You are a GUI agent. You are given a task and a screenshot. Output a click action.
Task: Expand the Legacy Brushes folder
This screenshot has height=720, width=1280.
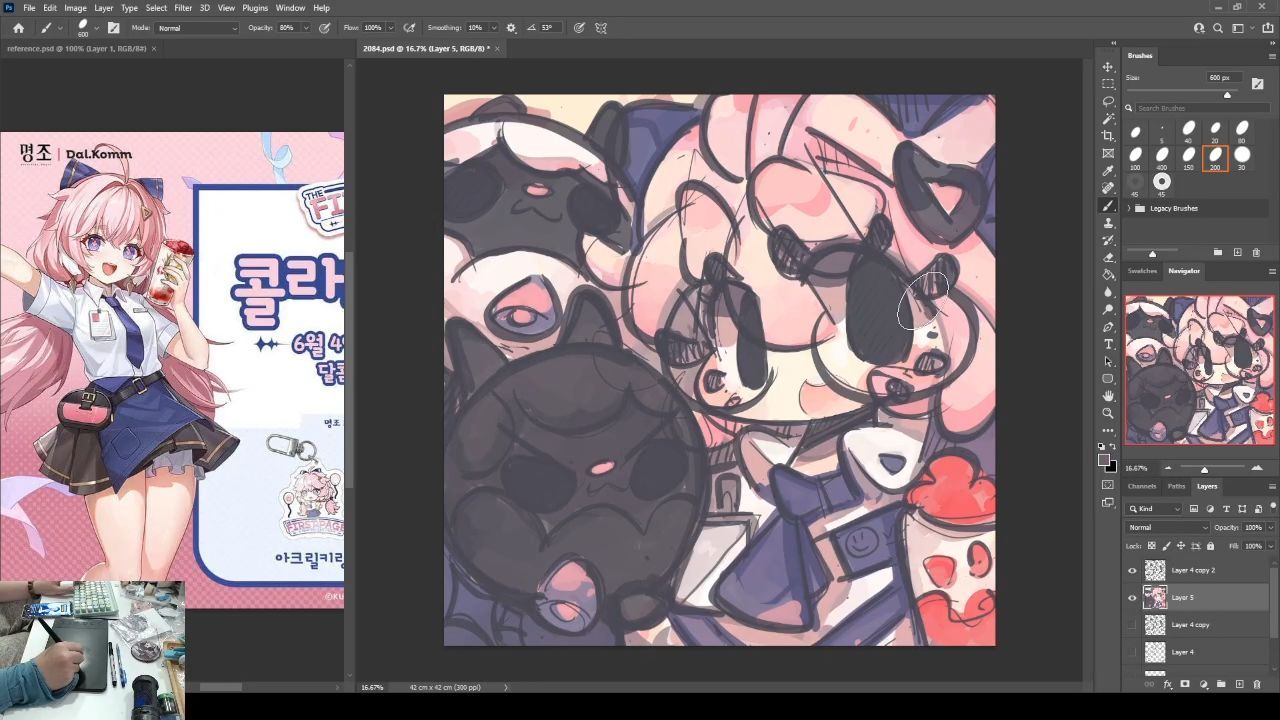(1129, 208)
